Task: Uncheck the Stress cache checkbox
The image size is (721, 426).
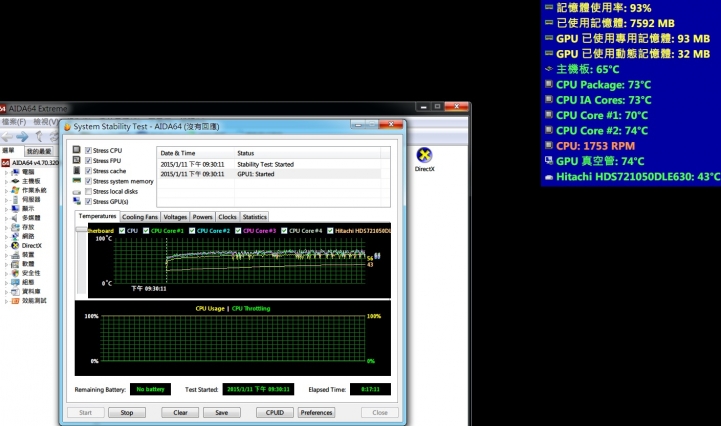Action: (88, 171)
